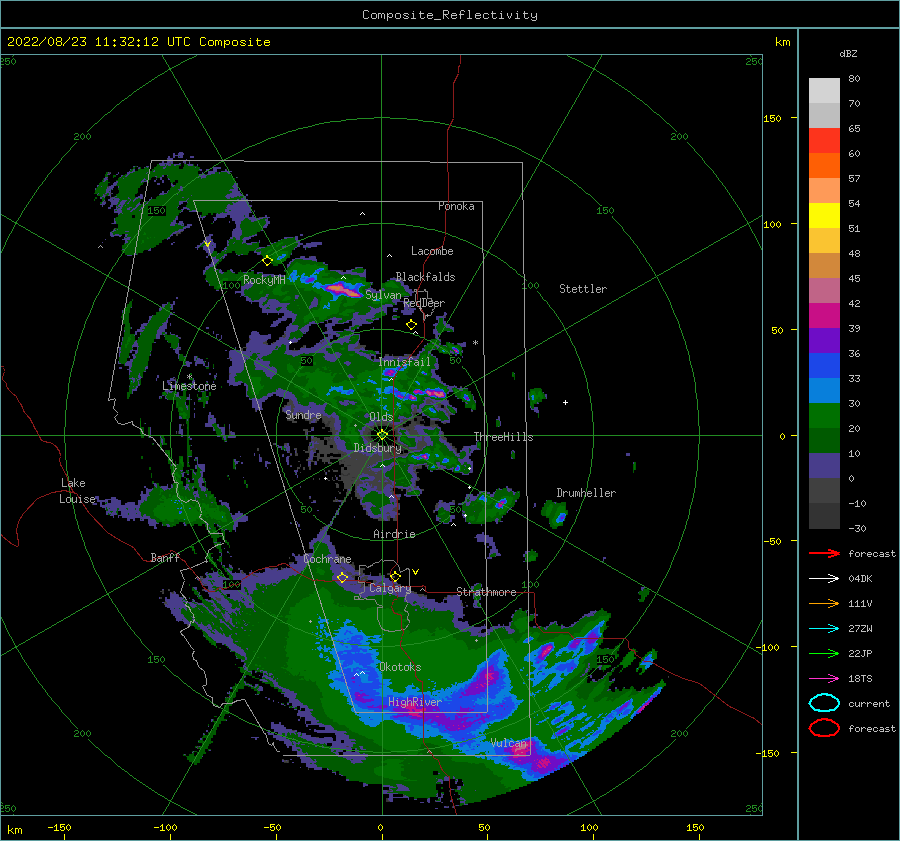Click the Stettler city label
Screen dimensions: 900x841
(583, 289)
